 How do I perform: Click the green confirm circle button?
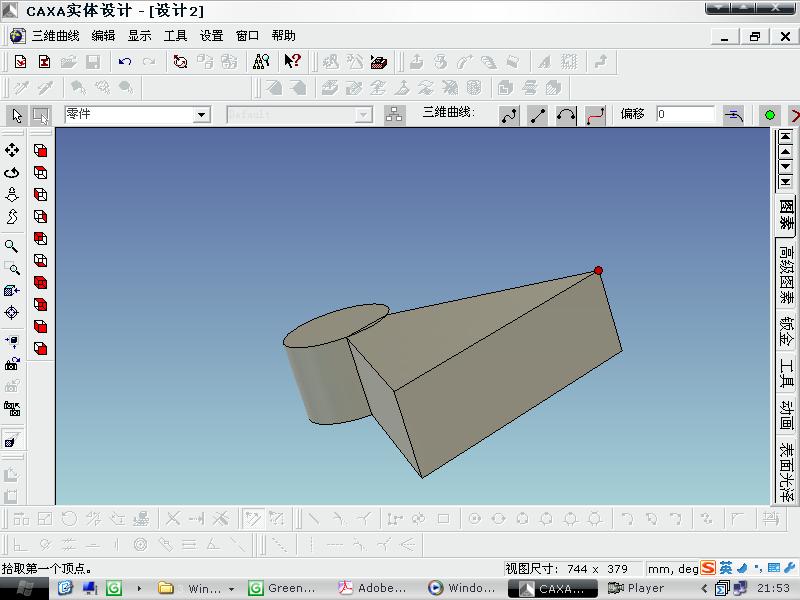[770, 115]
